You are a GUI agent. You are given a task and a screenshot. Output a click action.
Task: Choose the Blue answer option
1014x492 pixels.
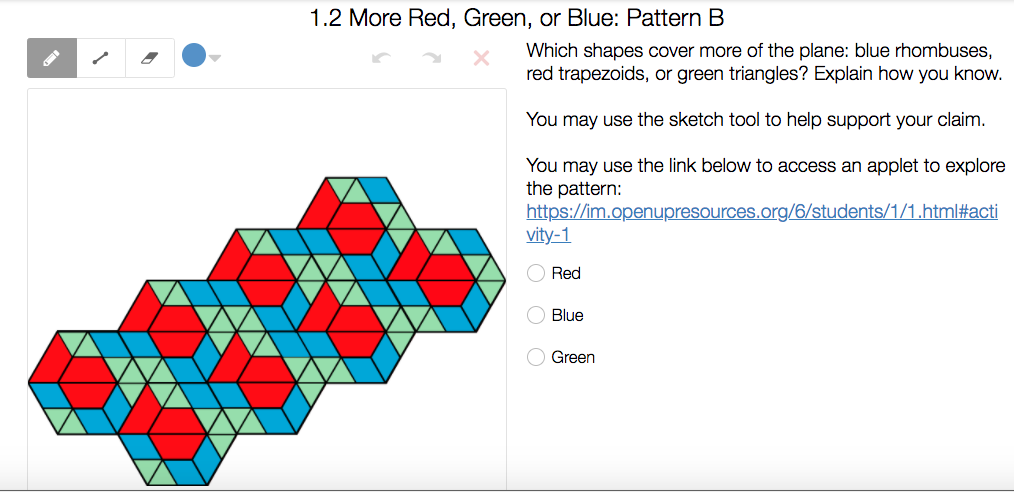coord(537,315)
